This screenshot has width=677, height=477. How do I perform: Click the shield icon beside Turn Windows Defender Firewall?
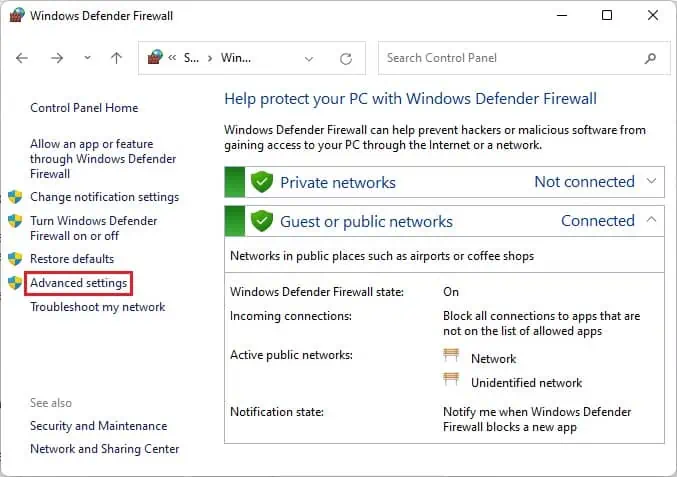pos(15,221)
